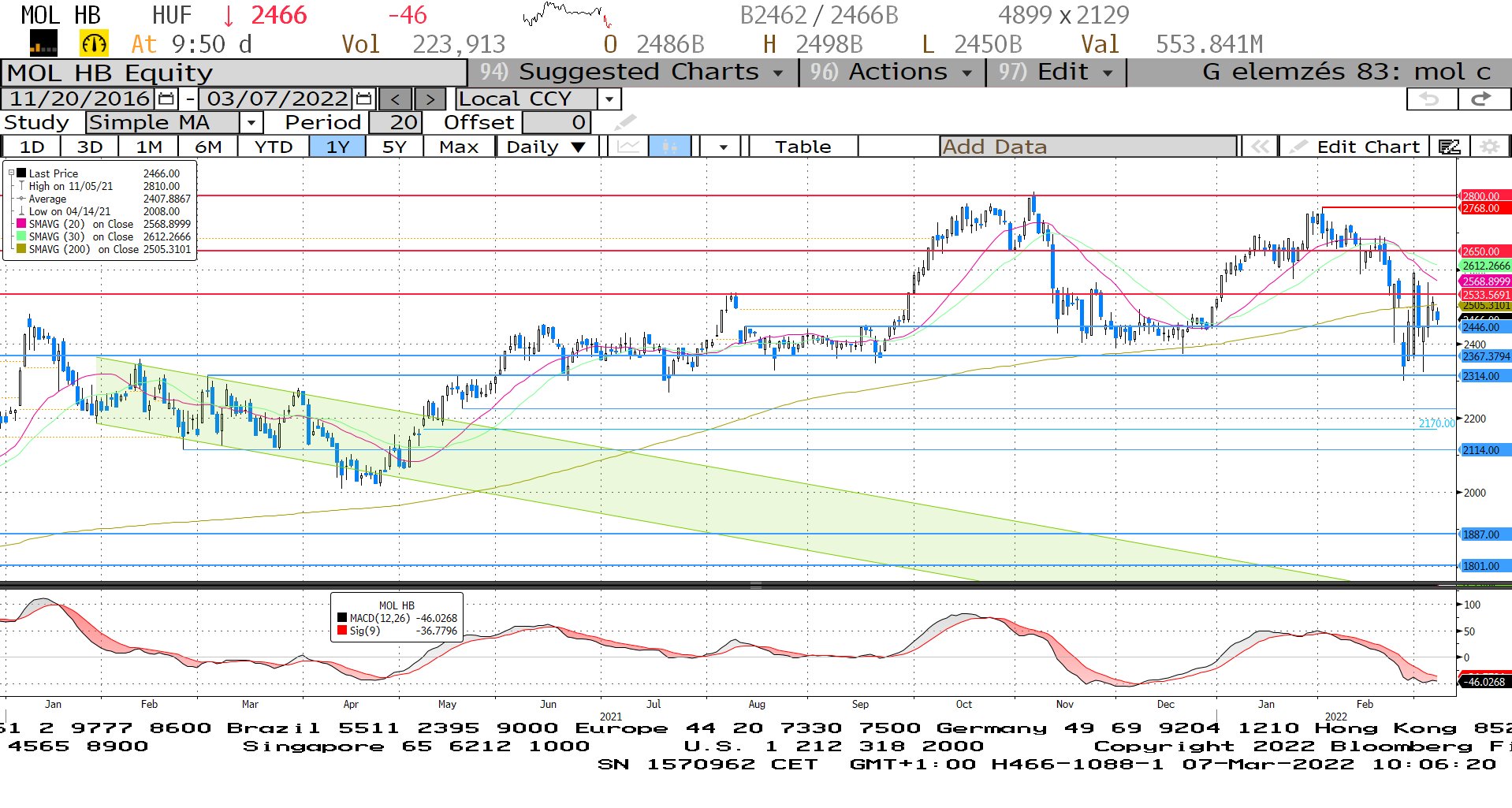Click the pink SMAVG (20) legend swatch

point(21,224)
